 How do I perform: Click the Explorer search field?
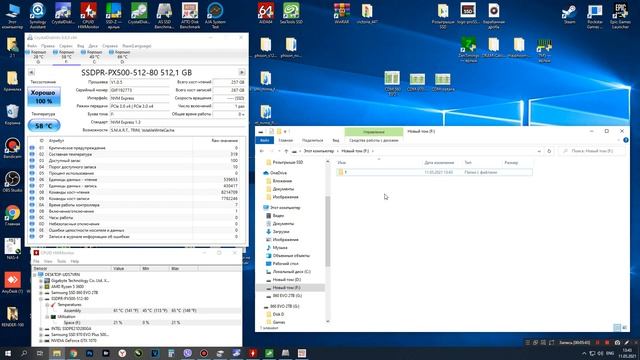coord(592,151)
